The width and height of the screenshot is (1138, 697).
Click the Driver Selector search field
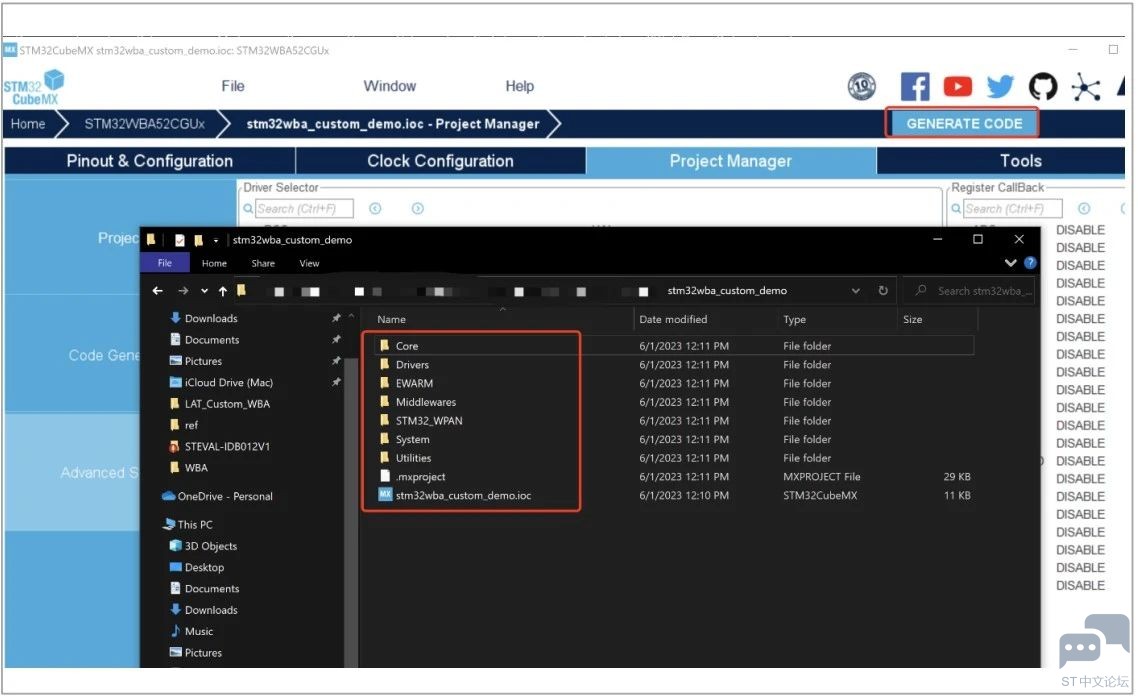(303, 209)
